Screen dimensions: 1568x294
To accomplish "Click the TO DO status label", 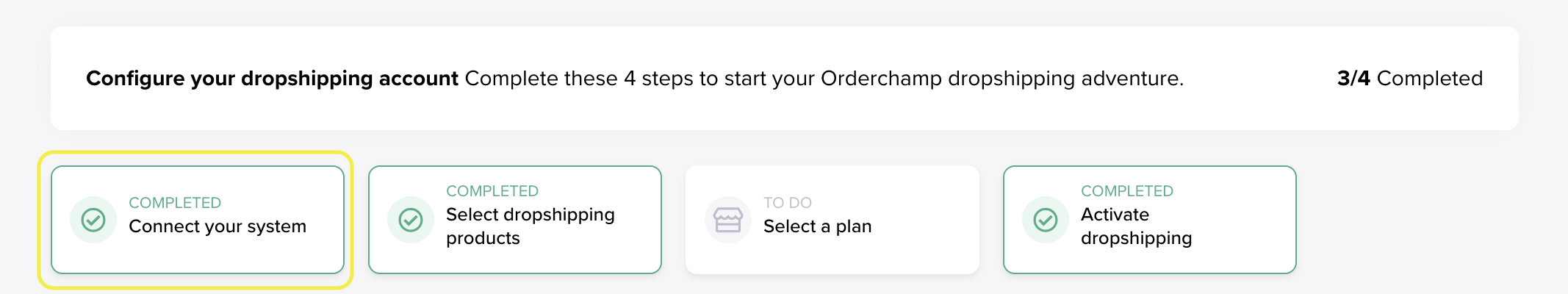I will (788, 203).
